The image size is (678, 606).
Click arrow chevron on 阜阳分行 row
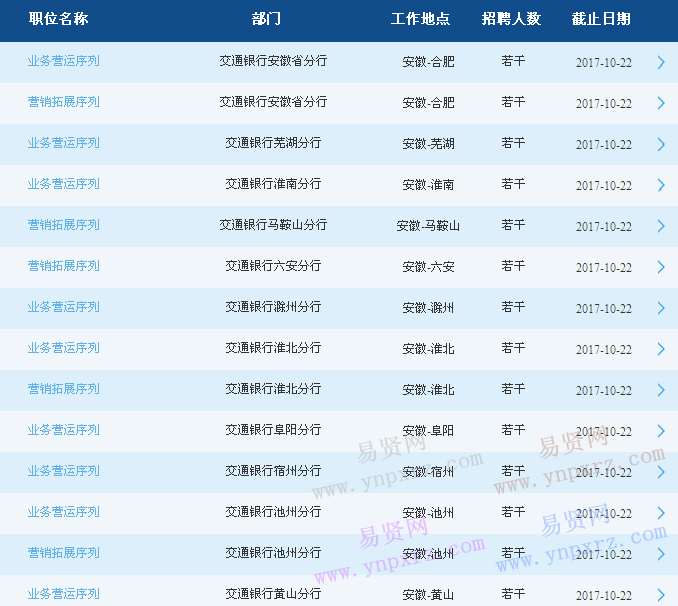(661, 431)
